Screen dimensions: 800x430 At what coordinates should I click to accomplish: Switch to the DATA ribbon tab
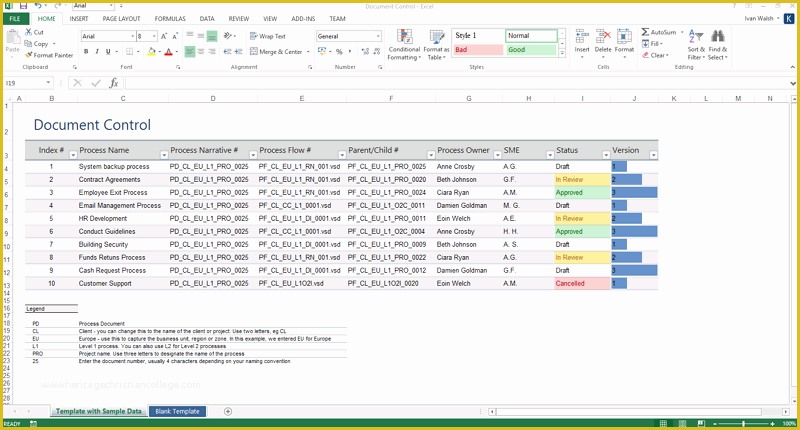click(207, 18)
